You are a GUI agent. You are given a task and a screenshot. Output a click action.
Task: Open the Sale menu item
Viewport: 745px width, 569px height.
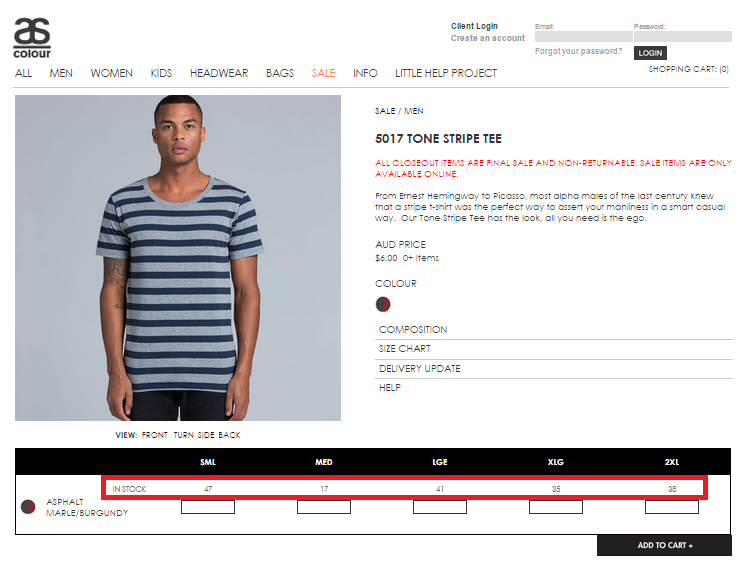point(323,73)
